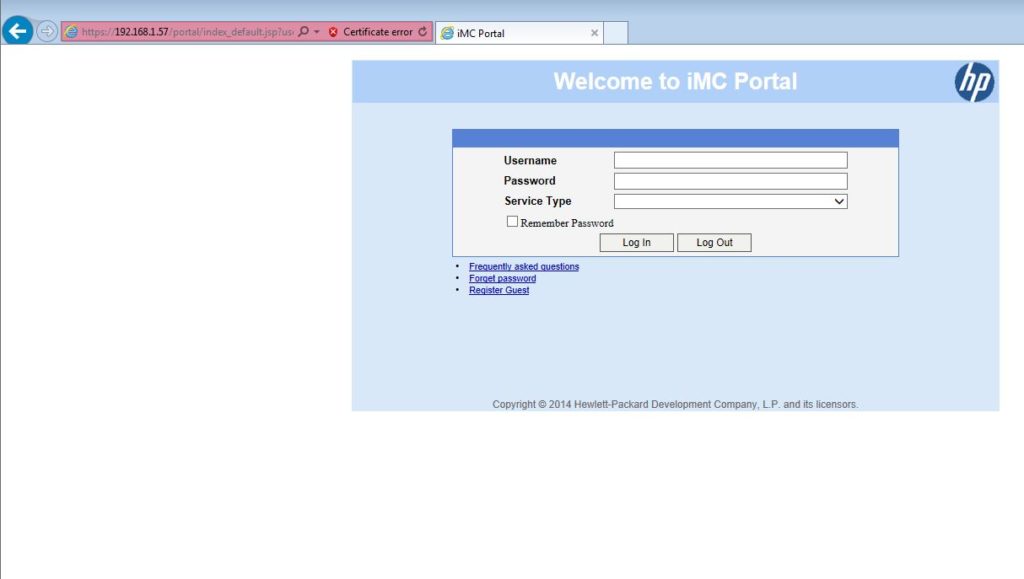1024x579 pixels.
Task: Click the Certificate error warning icon
Action: click(334, 31)
